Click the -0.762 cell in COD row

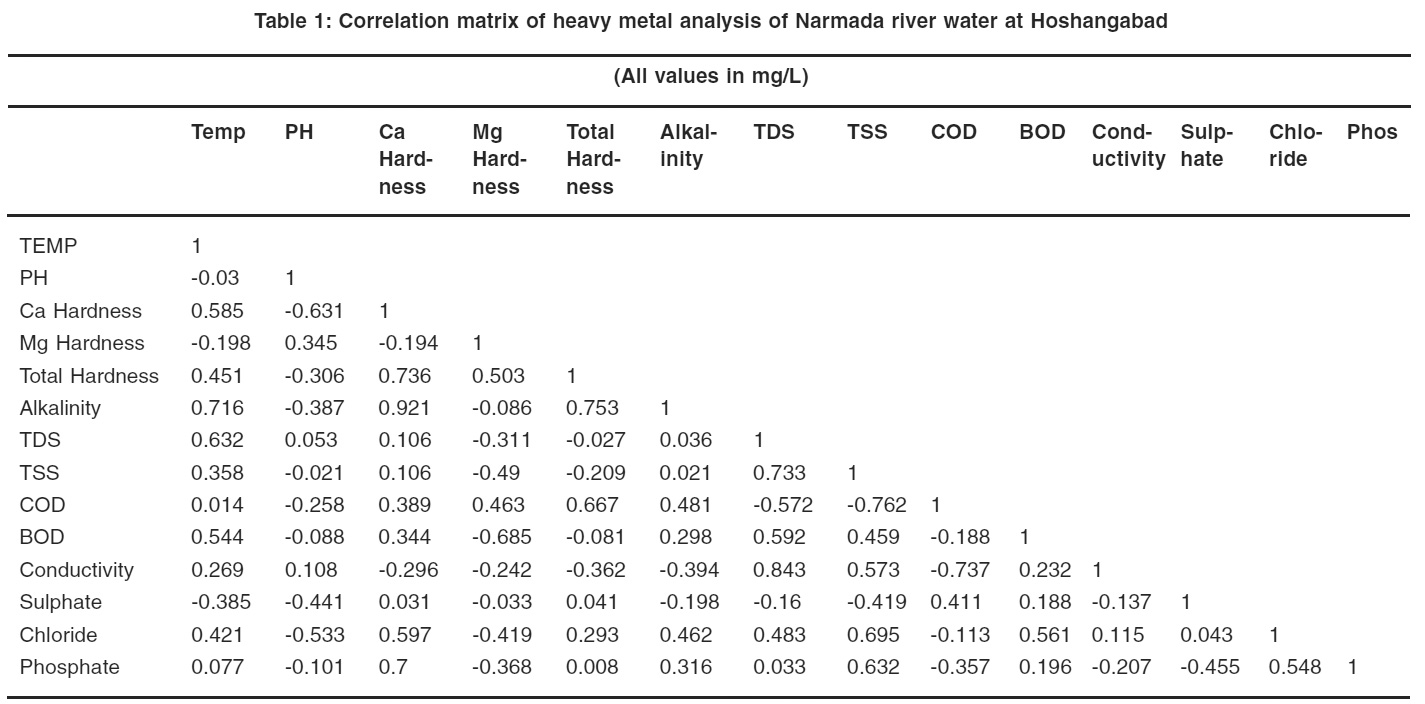(x=876, y=505)
